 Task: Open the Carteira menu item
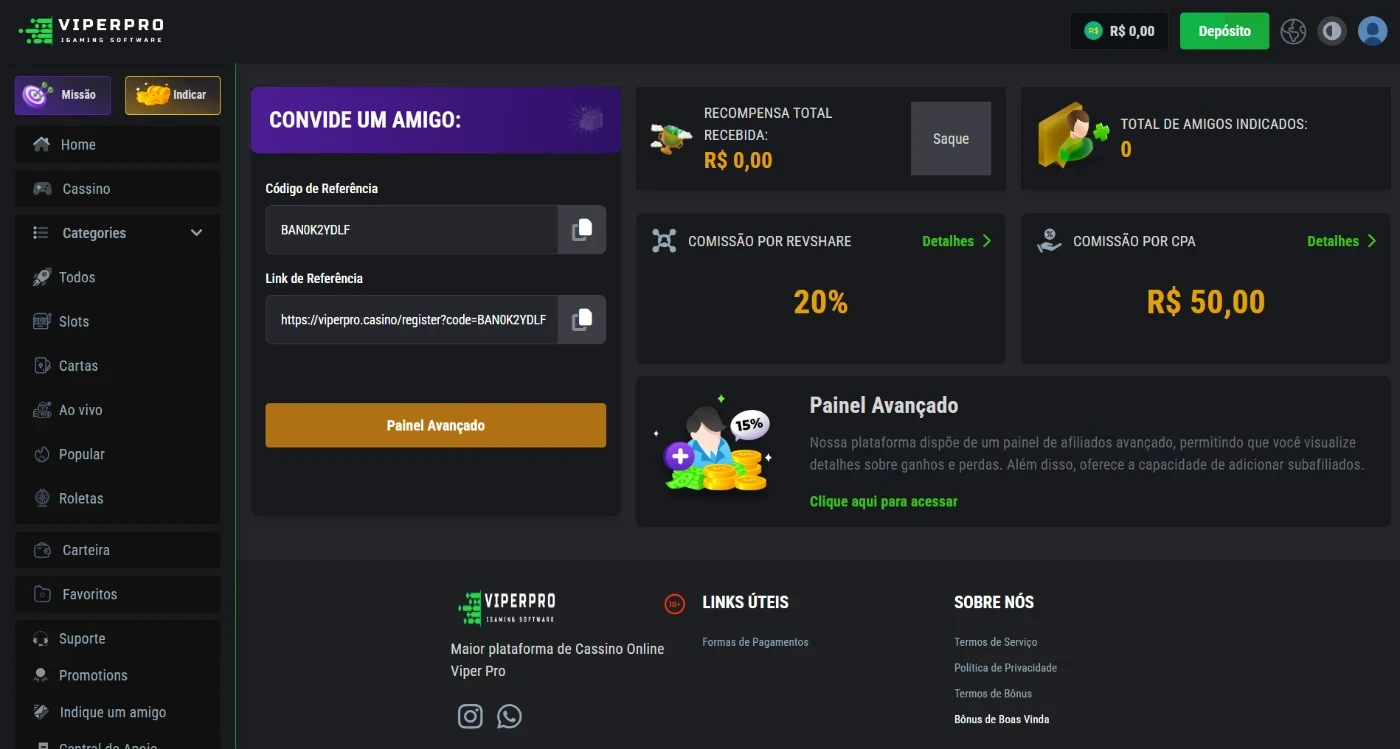(x=86, y=550)
